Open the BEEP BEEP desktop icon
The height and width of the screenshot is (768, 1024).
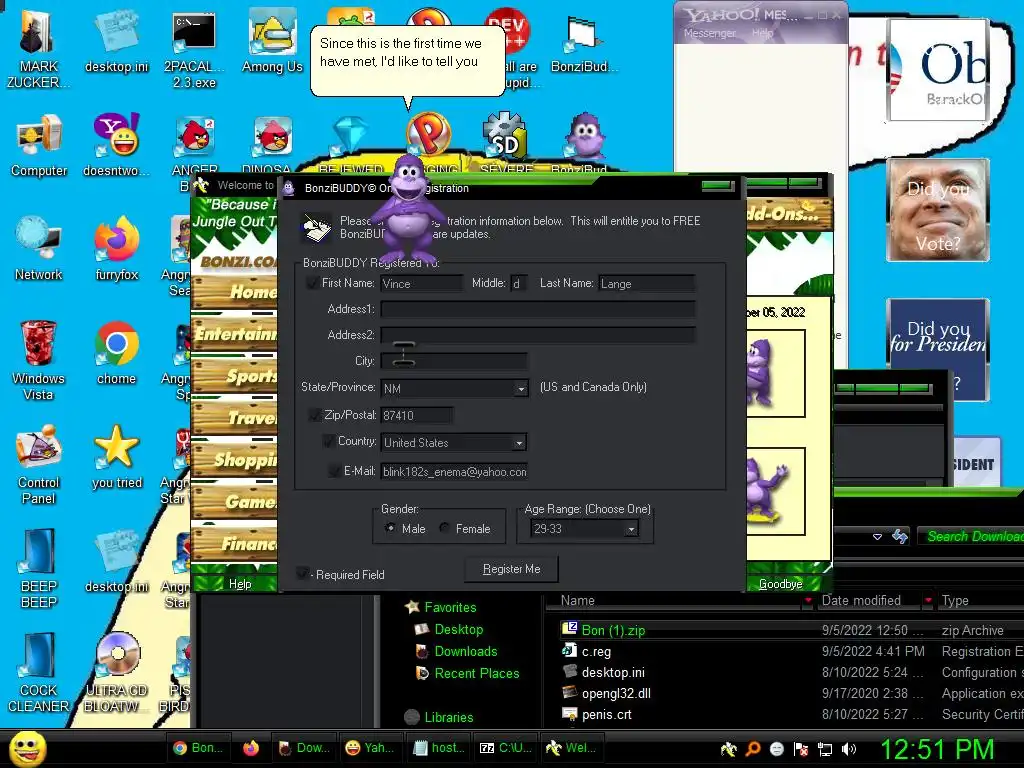[x=39, y=568]
